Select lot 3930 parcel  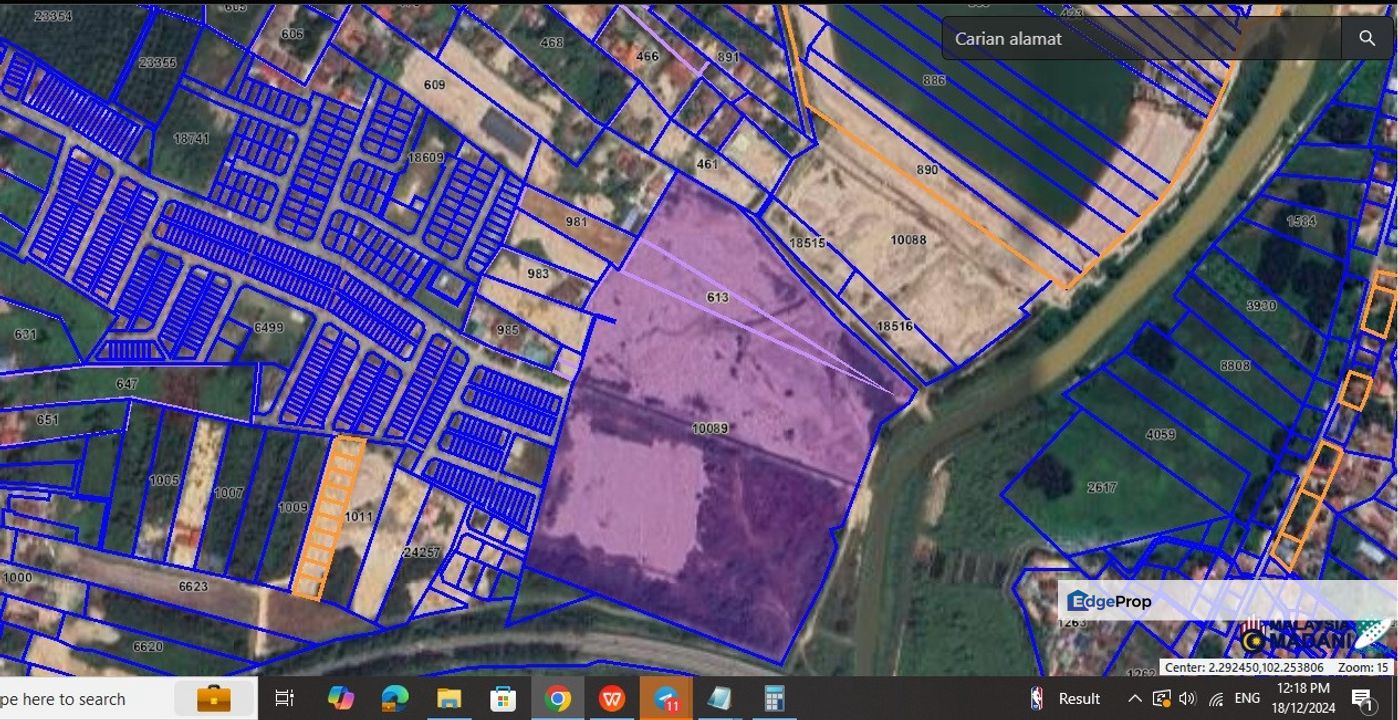click(1260, 305)
